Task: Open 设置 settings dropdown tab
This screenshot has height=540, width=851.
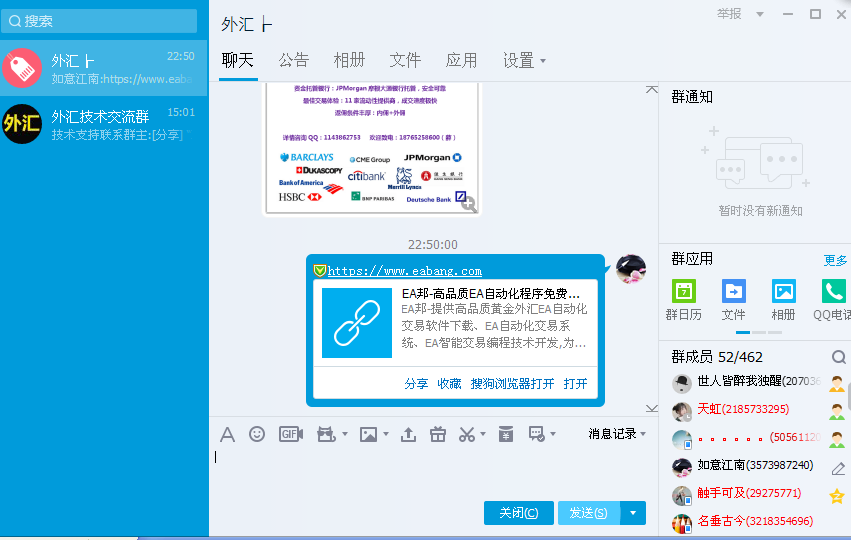Action: click(524, 60)
